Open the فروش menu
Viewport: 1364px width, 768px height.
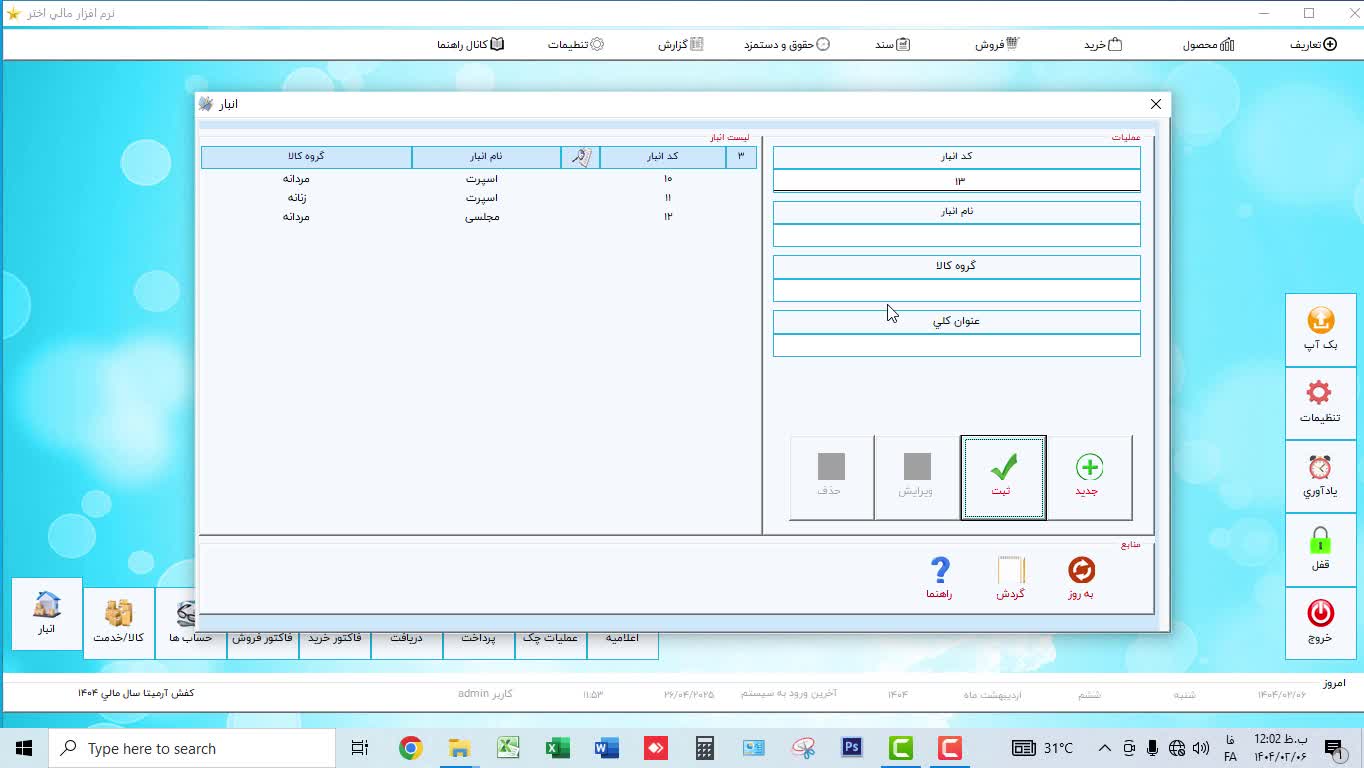coord(996,45)
